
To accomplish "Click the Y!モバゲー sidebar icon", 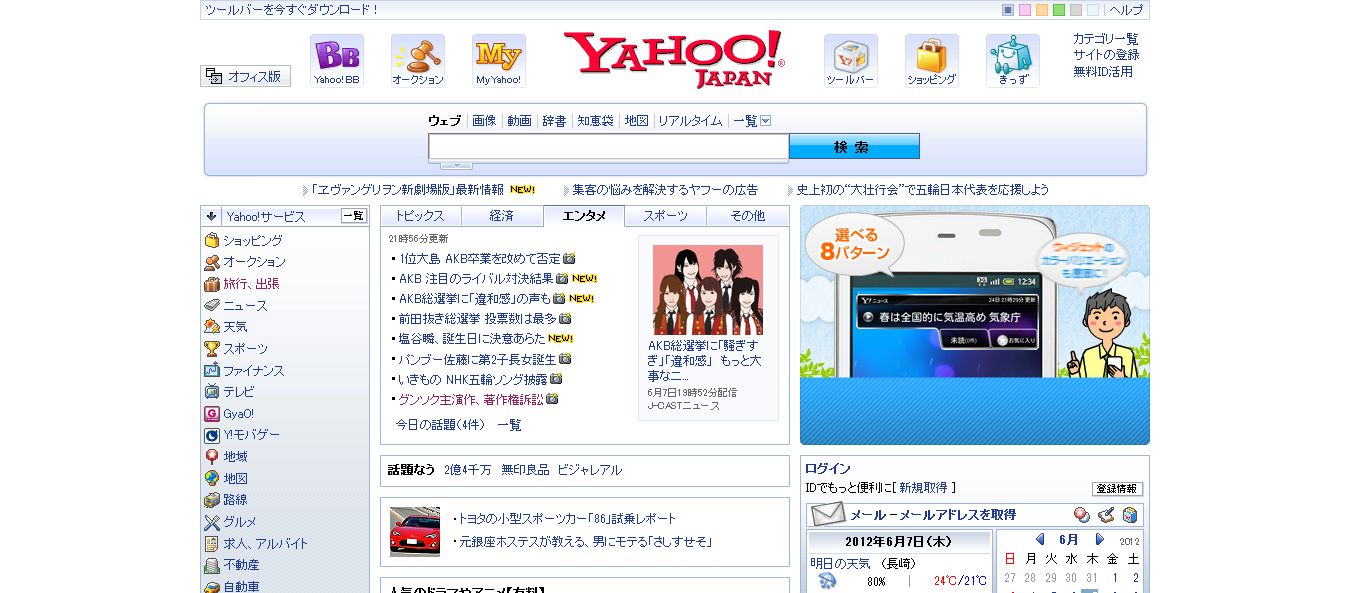I will coord(212,435).
